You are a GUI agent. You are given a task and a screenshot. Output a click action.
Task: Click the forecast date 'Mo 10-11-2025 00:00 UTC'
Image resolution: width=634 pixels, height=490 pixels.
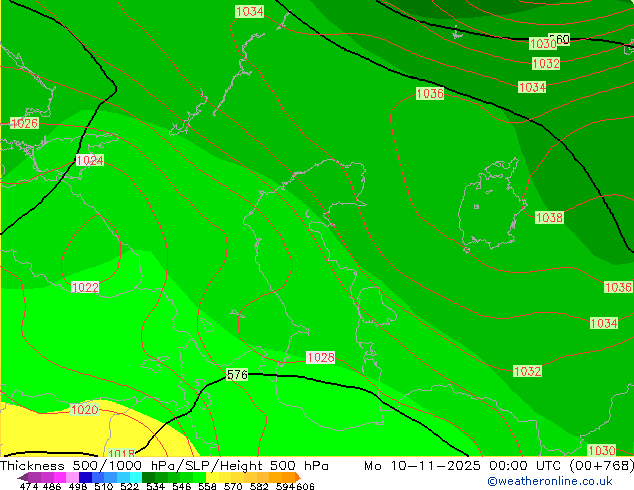pos(464,466)
